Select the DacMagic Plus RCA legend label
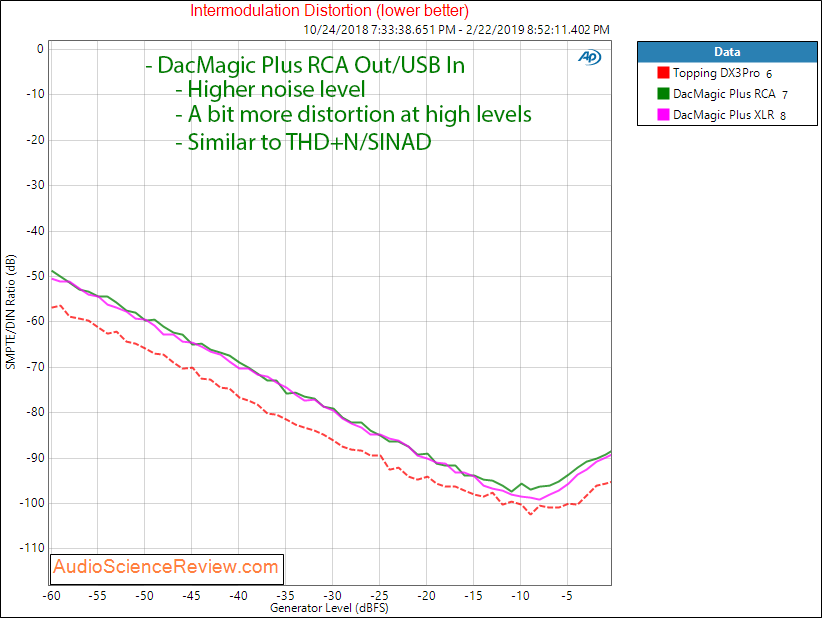Screen dimensions: 822x618 [x=724, y=94]
